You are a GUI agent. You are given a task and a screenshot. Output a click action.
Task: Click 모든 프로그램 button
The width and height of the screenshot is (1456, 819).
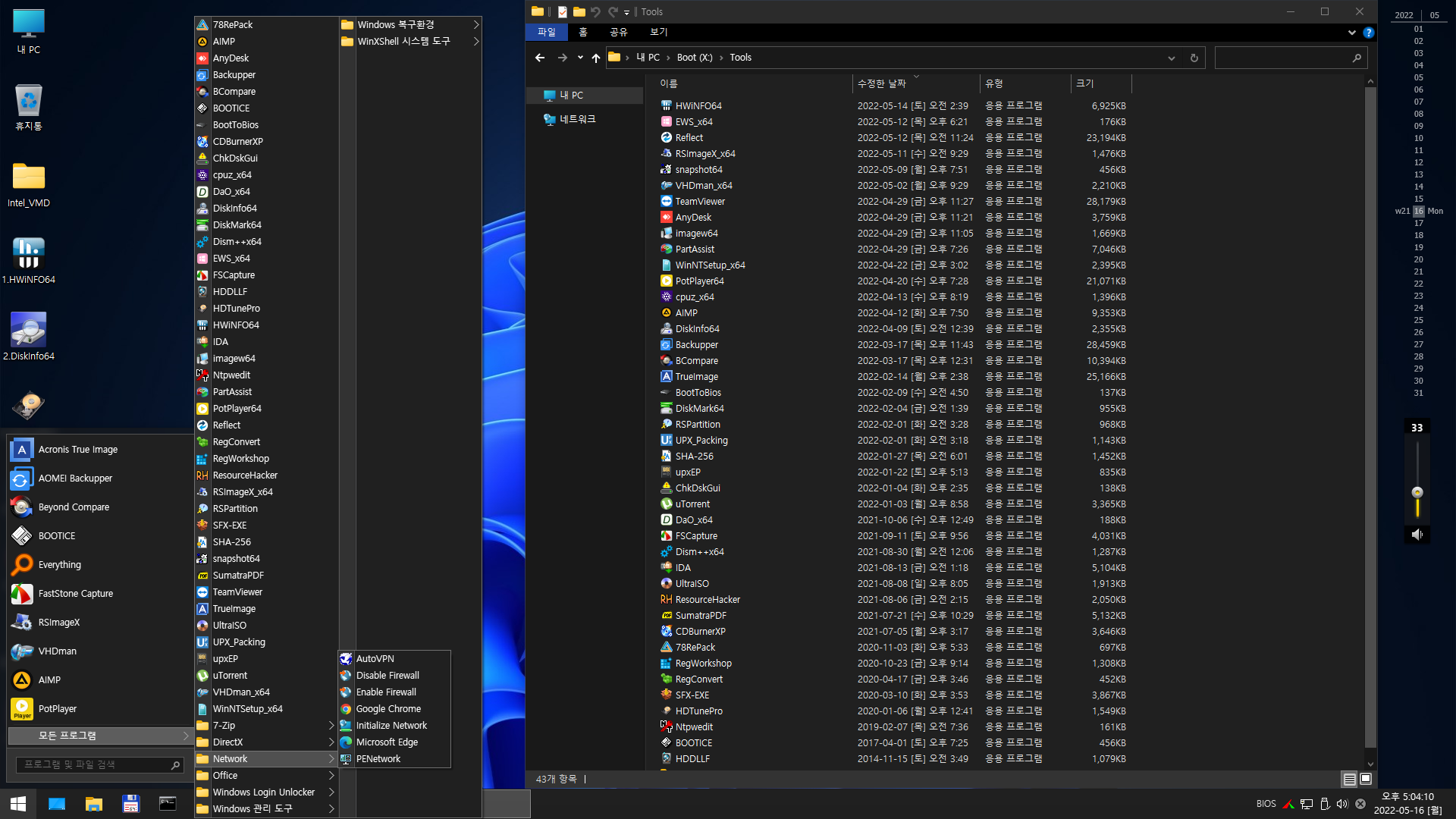(x=99, y=736)
